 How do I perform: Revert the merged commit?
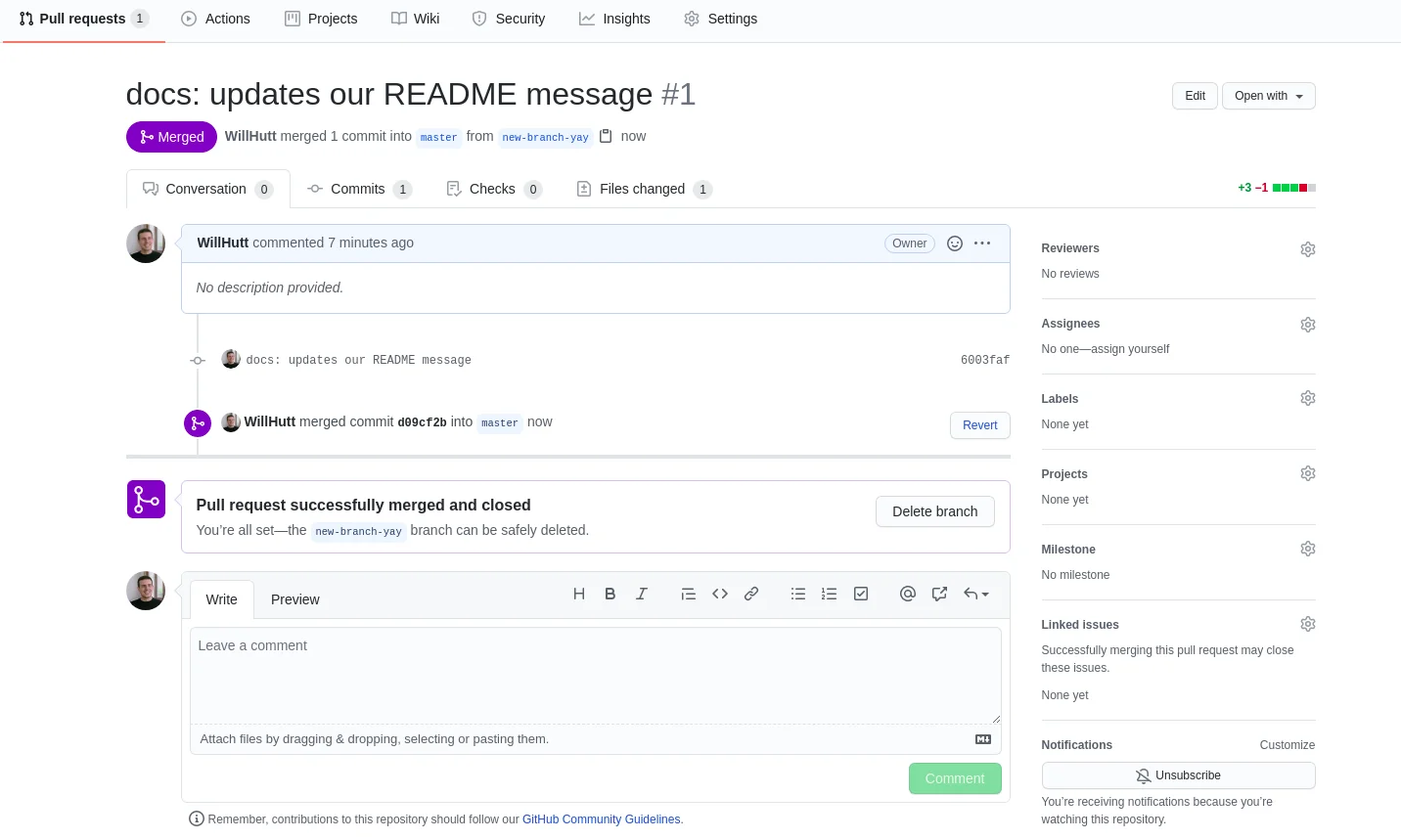tap(979, 425)
